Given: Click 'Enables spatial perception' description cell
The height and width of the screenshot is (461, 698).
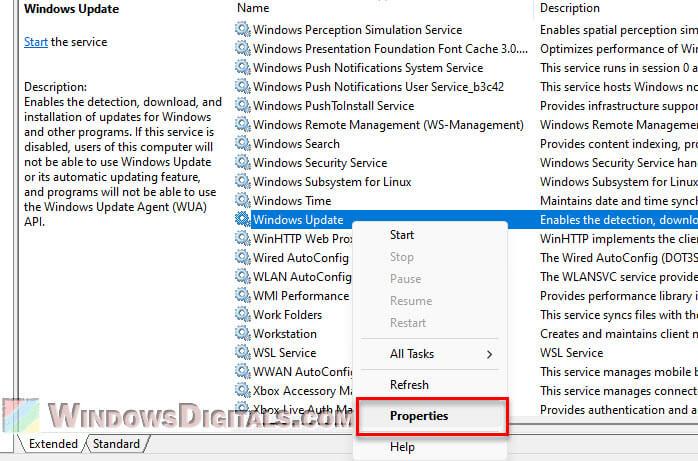Looking at the screenshot, I should pyautogui.click(x=619, y=29).
